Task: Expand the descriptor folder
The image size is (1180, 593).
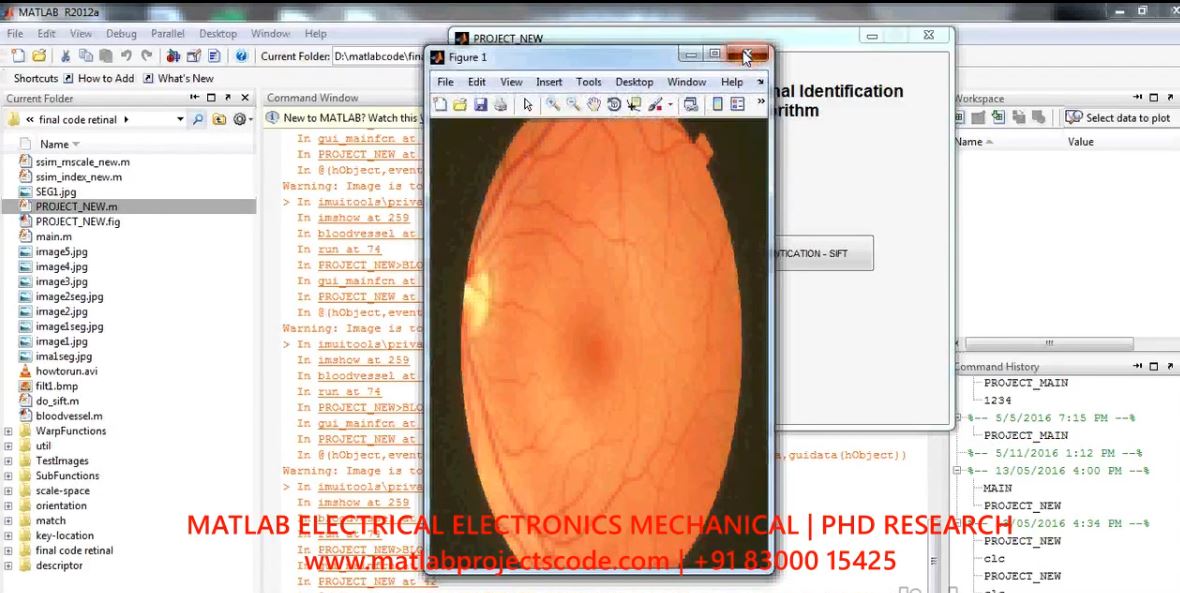Action: 8,565
